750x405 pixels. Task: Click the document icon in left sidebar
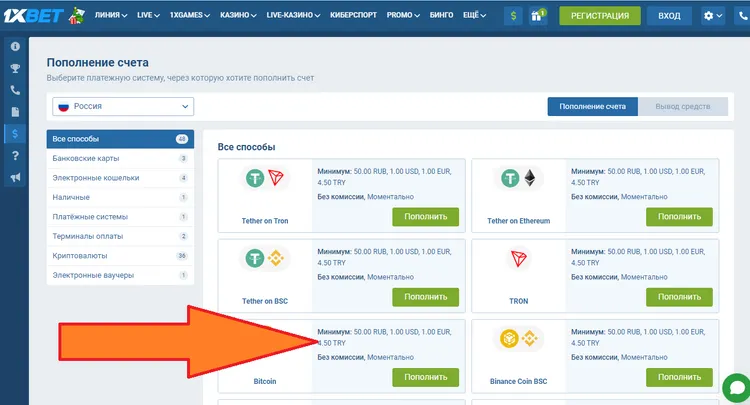15,111
